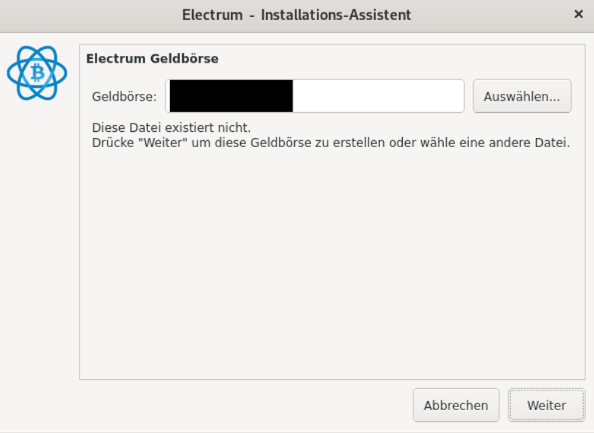The height and width of the screenshot is (433, 594).
Task: Focus the Geldbörse file name field
Action: pyautogui.click(x=315, y=96)
